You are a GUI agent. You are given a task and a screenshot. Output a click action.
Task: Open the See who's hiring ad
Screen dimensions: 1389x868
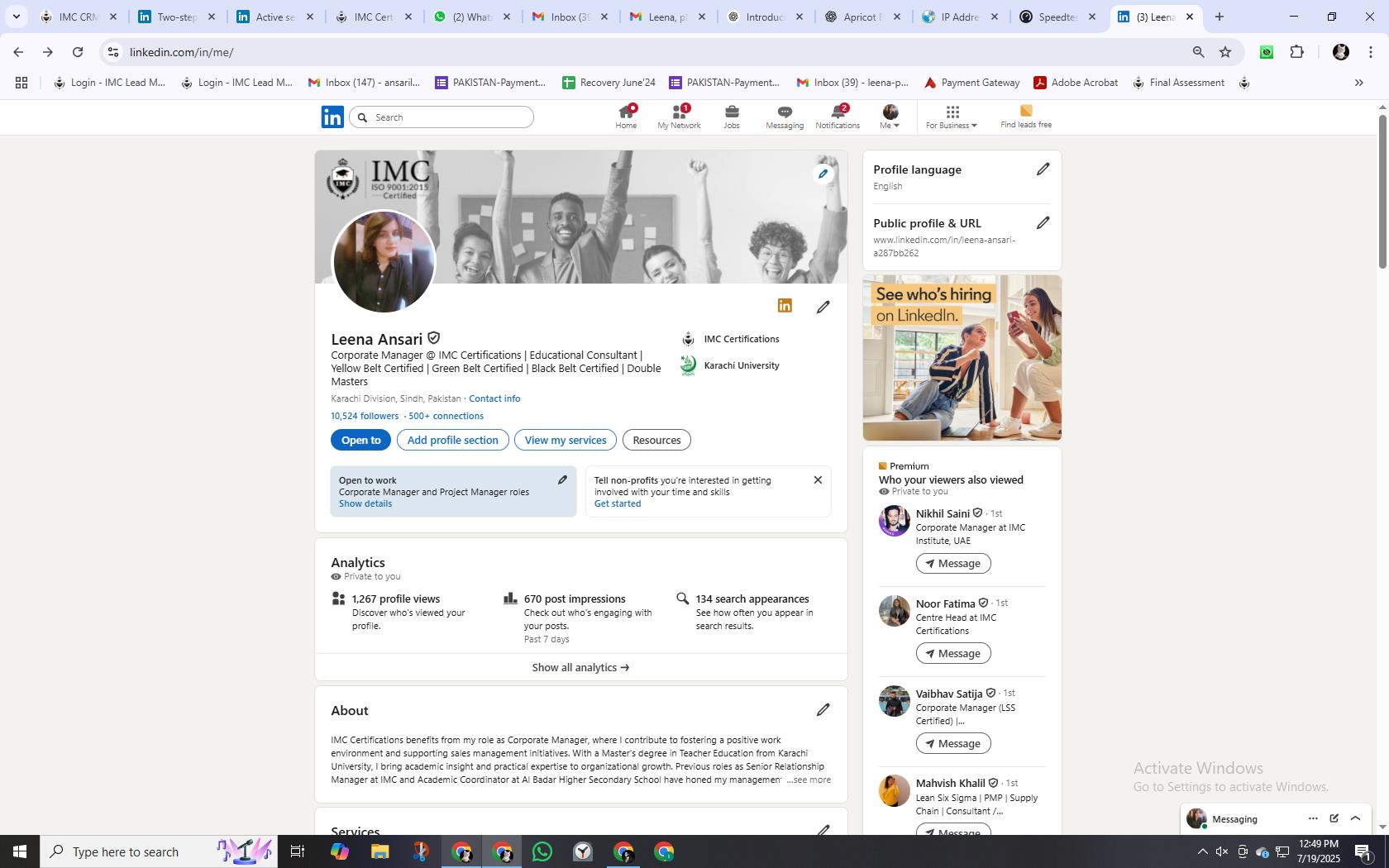(962, 358)
